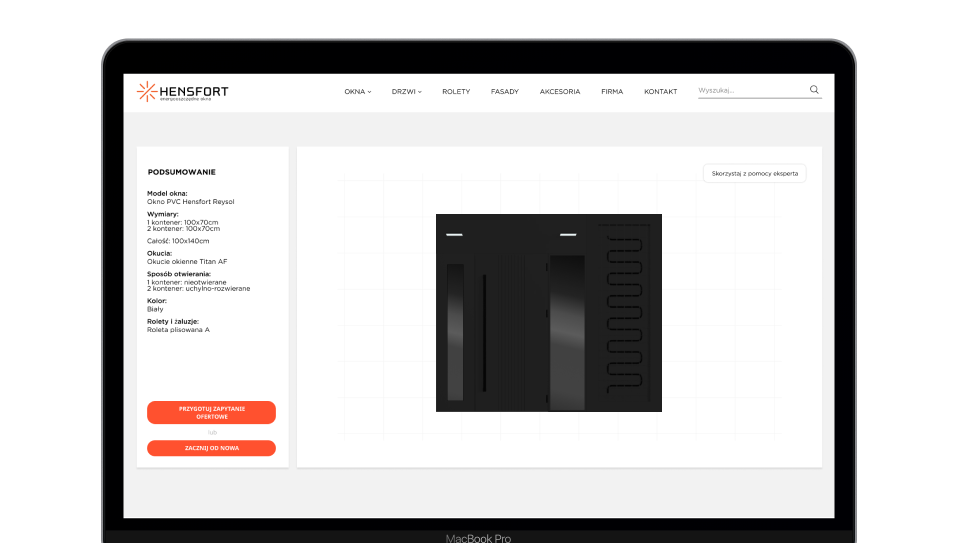Click the Roleta plisowana A entry
Image resolution: width=958 pixels, height=543 pixels.
[x=178, y=329]
